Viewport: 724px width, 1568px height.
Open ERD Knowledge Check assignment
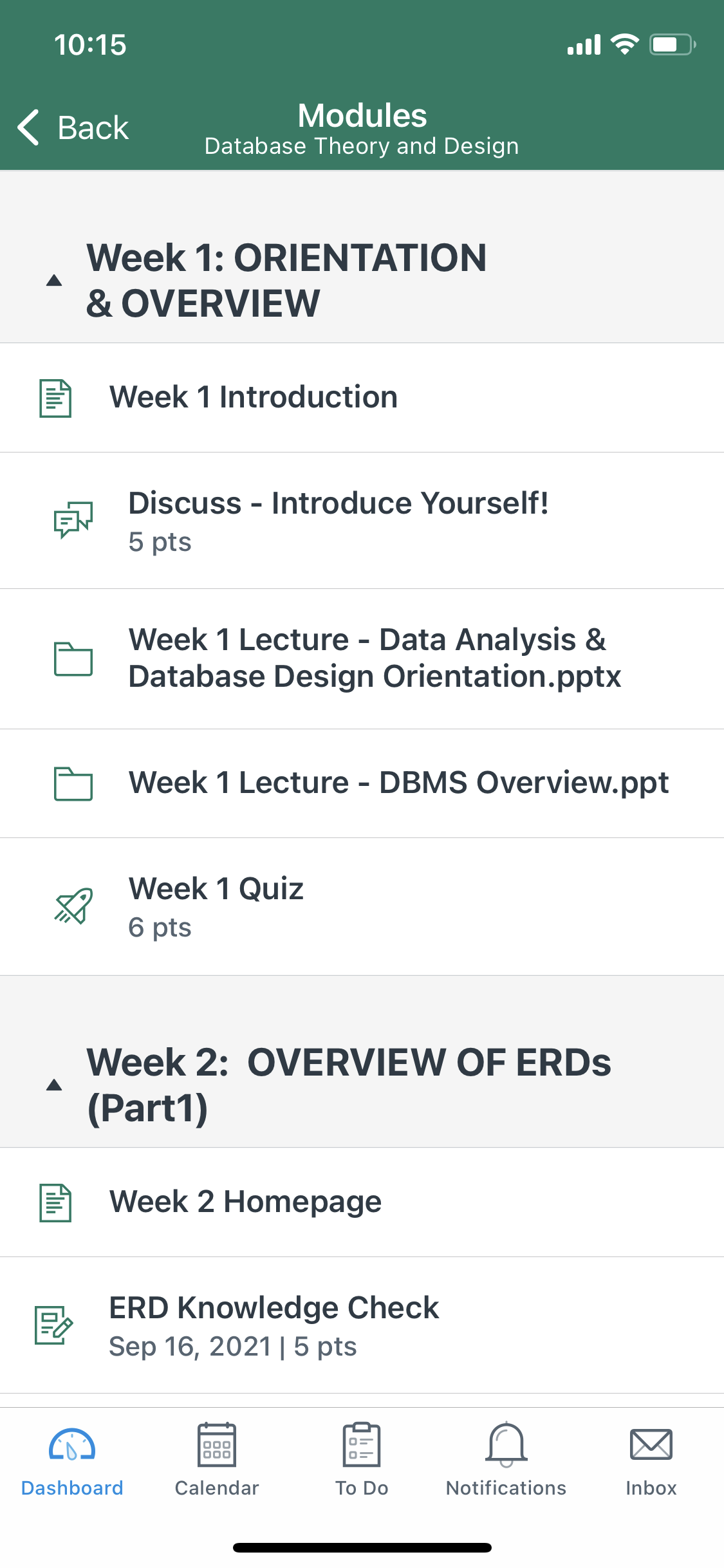274,1308
